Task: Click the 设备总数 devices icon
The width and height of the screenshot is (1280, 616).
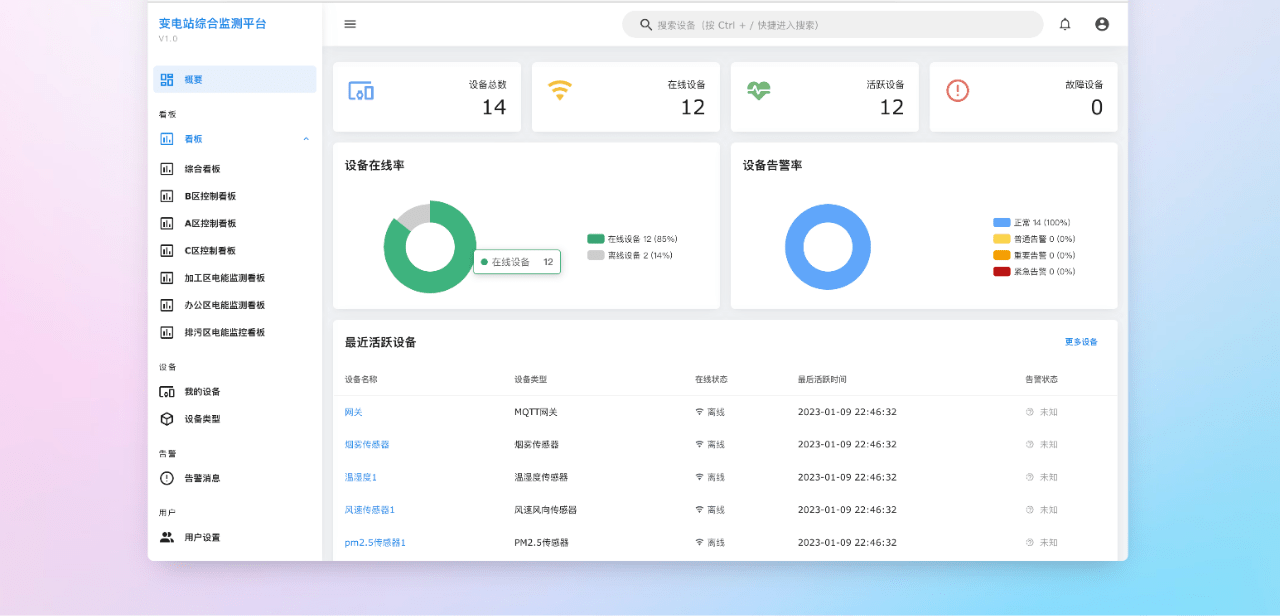Action: point(361,91)
